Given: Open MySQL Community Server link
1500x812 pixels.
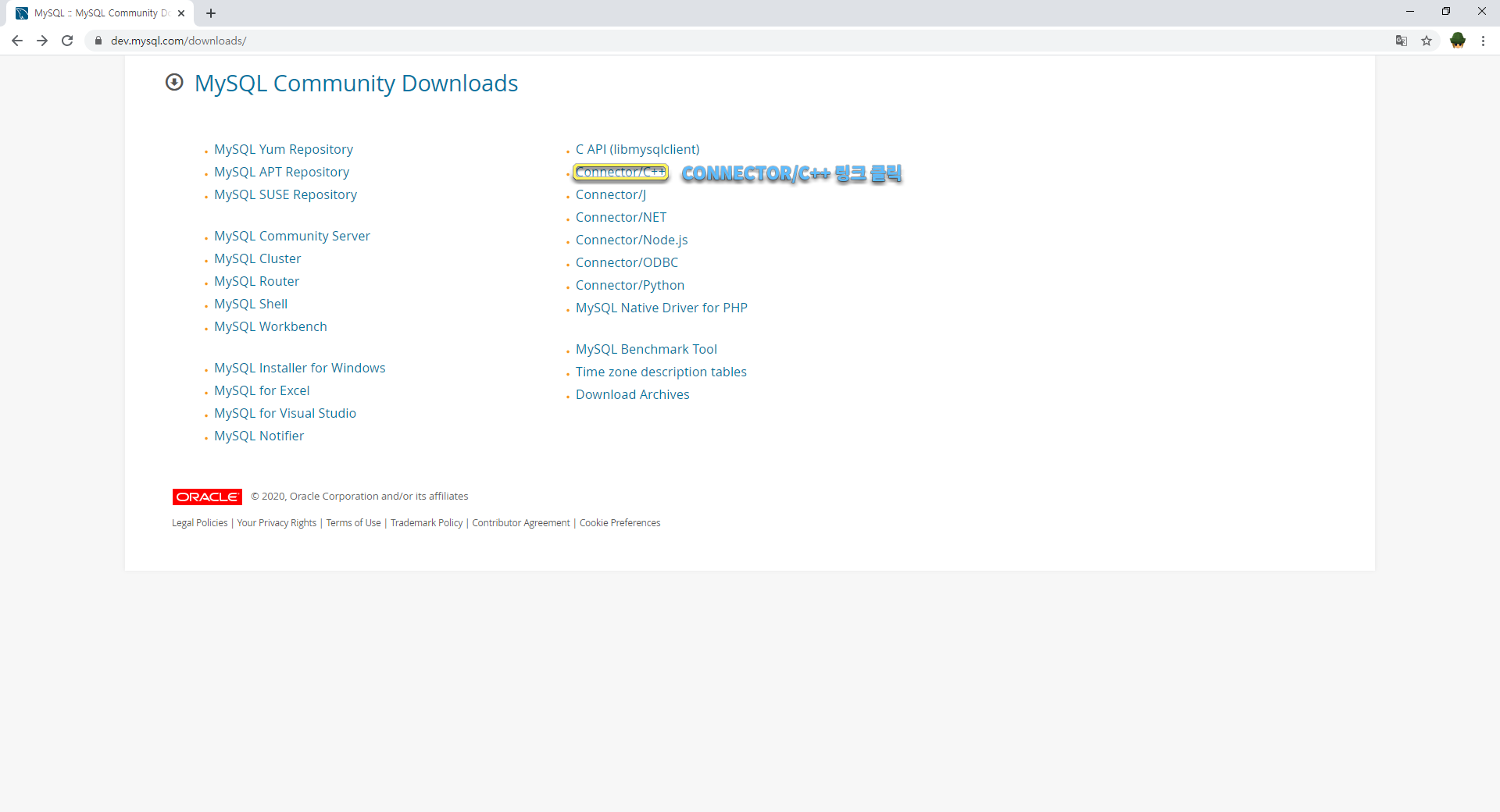Looking at the screenshot, I should [292, 236].
